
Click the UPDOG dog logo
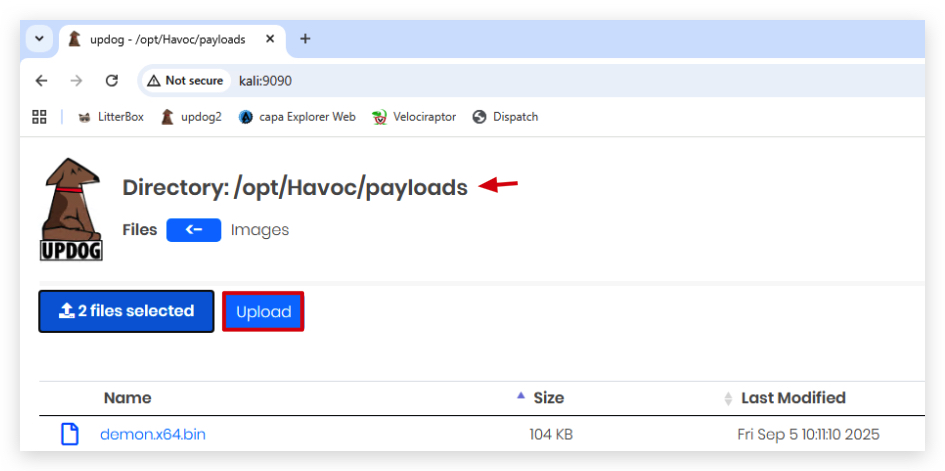click(x=71, y=210)
